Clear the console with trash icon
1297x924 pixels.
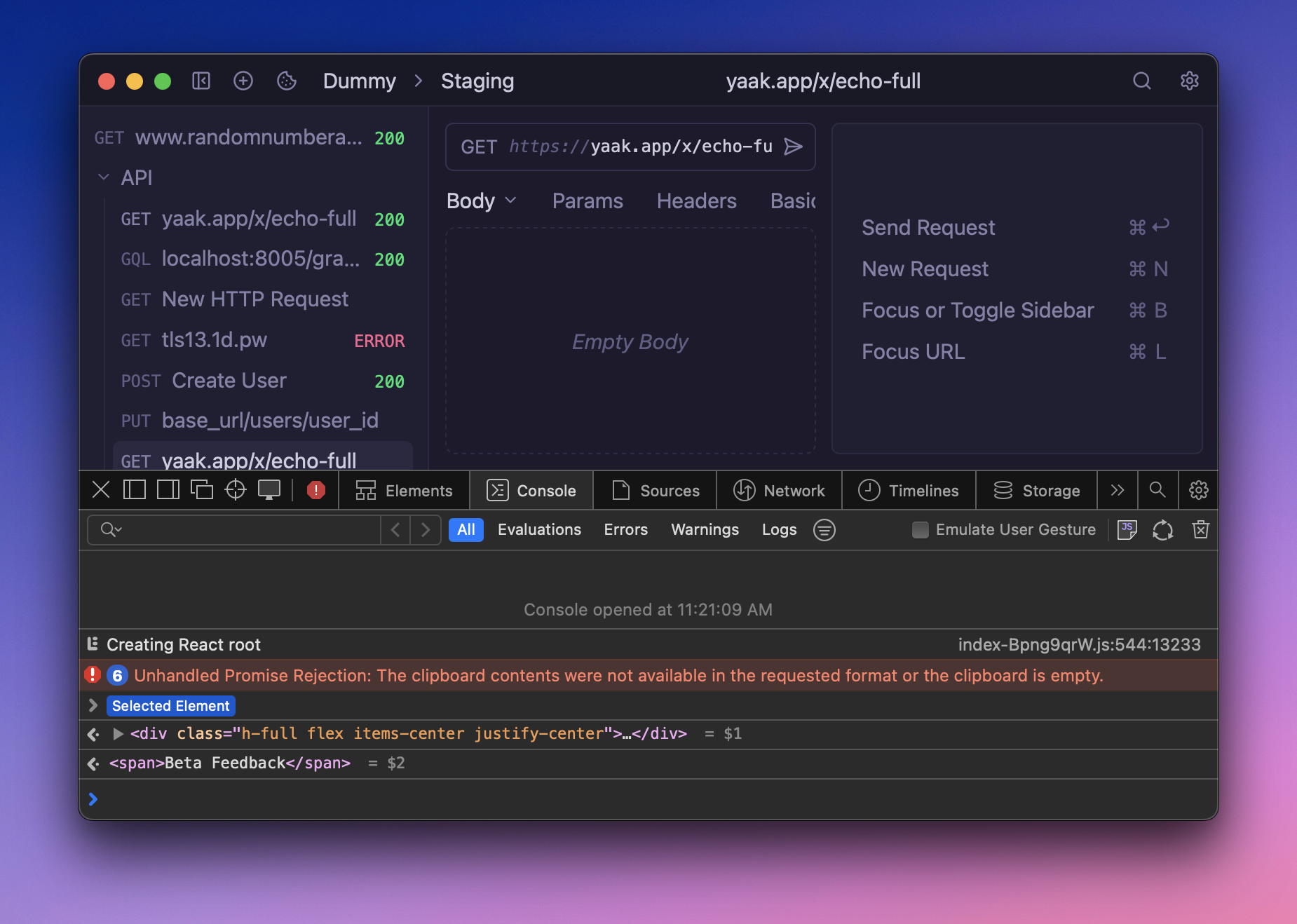coord(1200,530)
